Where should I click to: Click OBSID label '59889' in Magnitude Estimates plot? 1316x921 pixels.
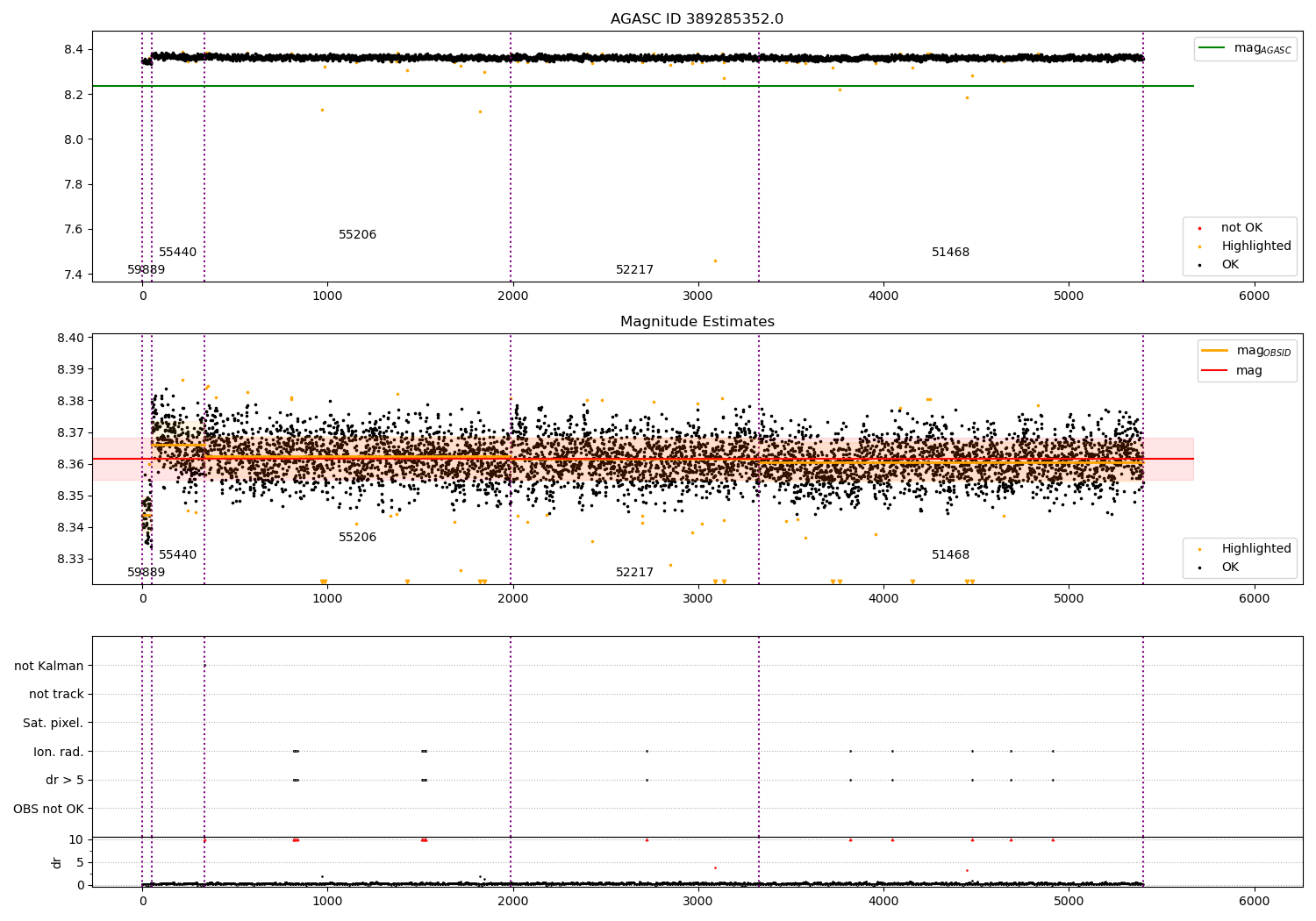coord(146,573)
